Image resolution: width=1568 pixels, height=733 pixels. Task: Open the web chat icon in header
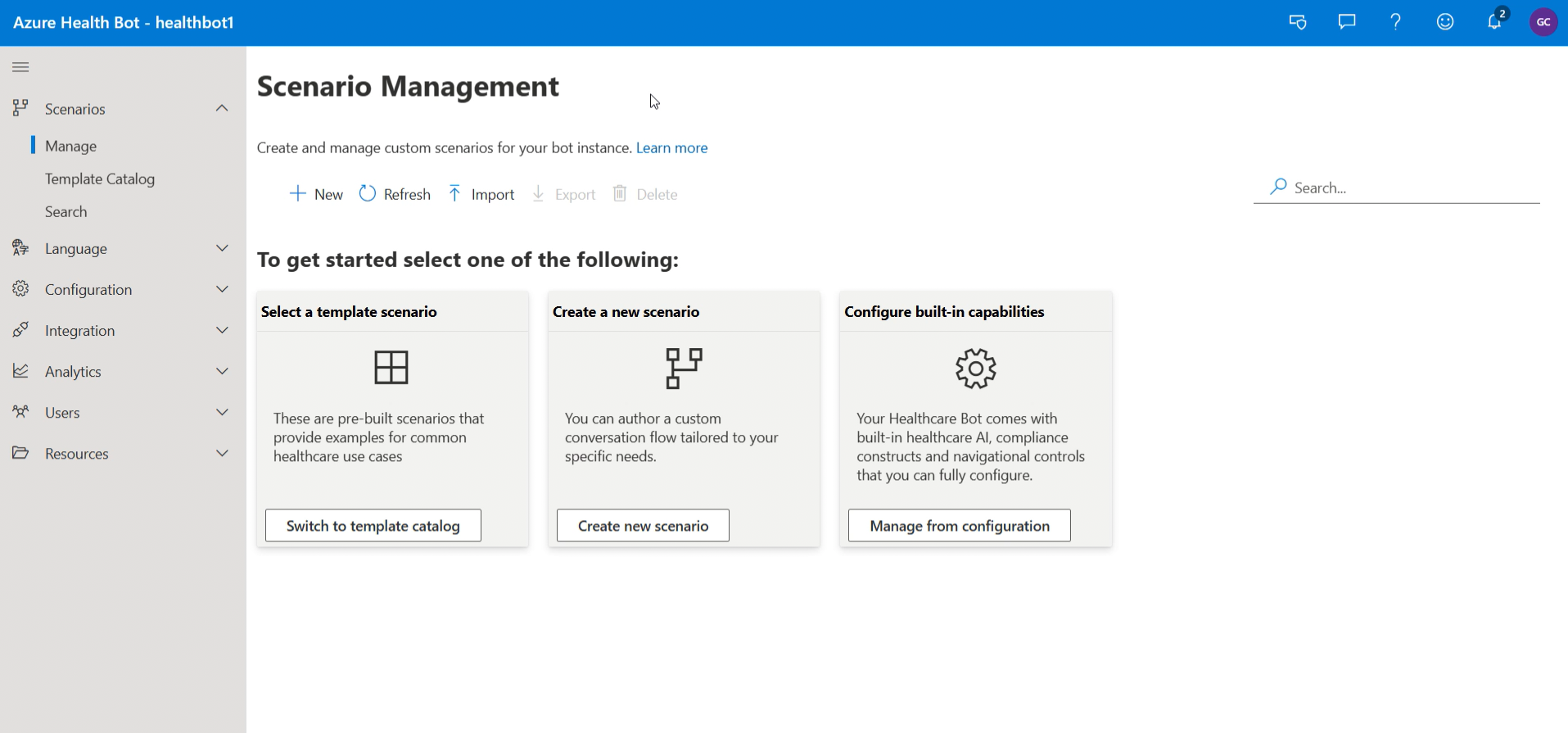(x=1298, y=22)
